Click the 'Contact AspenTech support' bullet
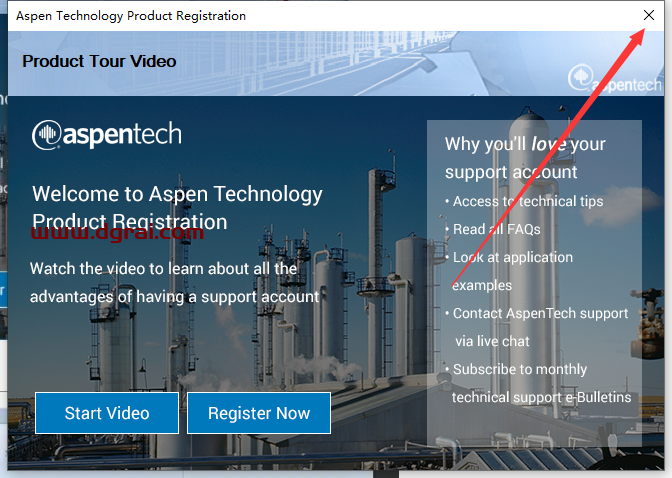Image resolution: width=672 pixels, height=478 pixels. (536, 313)
